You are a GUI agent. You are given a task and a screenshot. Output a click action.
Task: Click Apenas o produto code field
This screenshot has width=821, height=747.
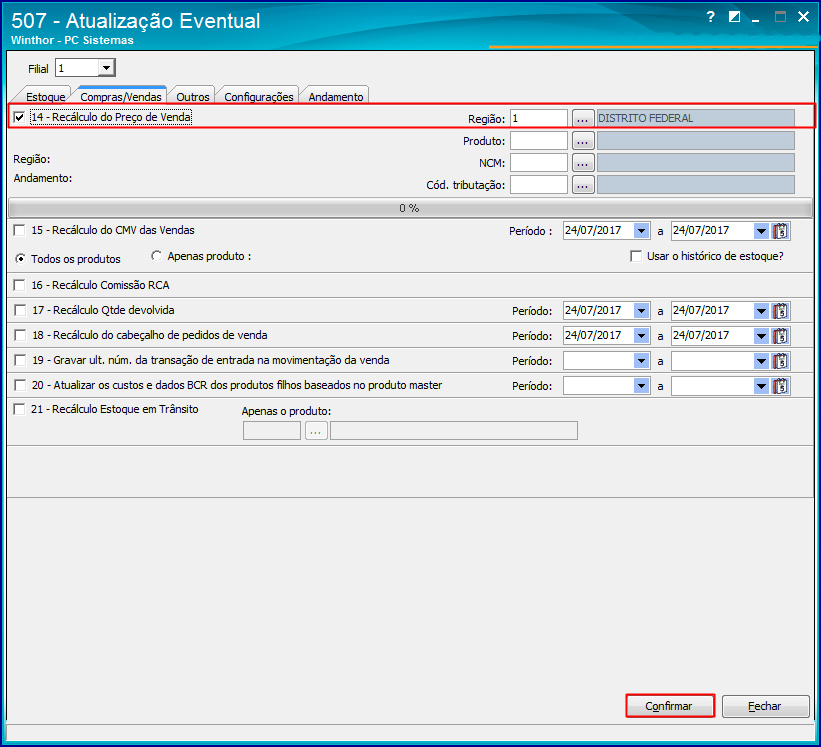coord(272,431)
